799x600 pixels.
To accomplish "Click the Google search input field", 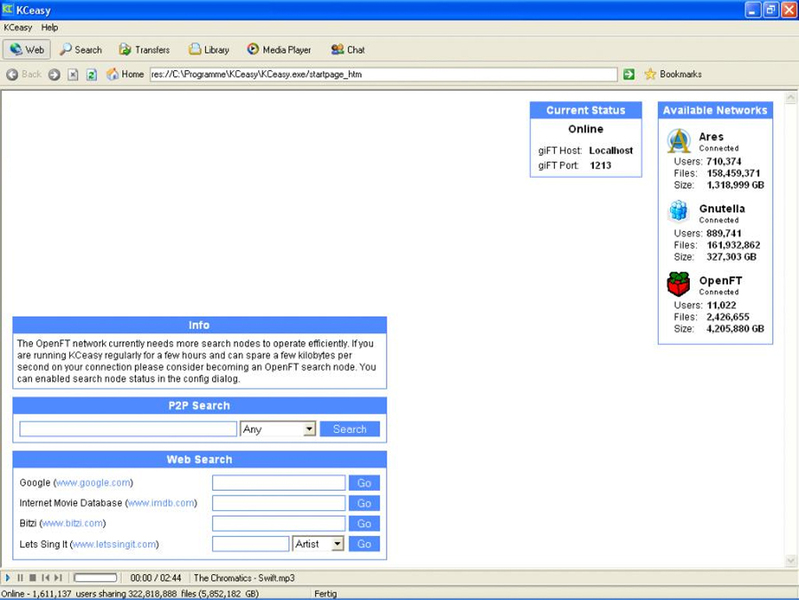I will [x=279, y=483].
